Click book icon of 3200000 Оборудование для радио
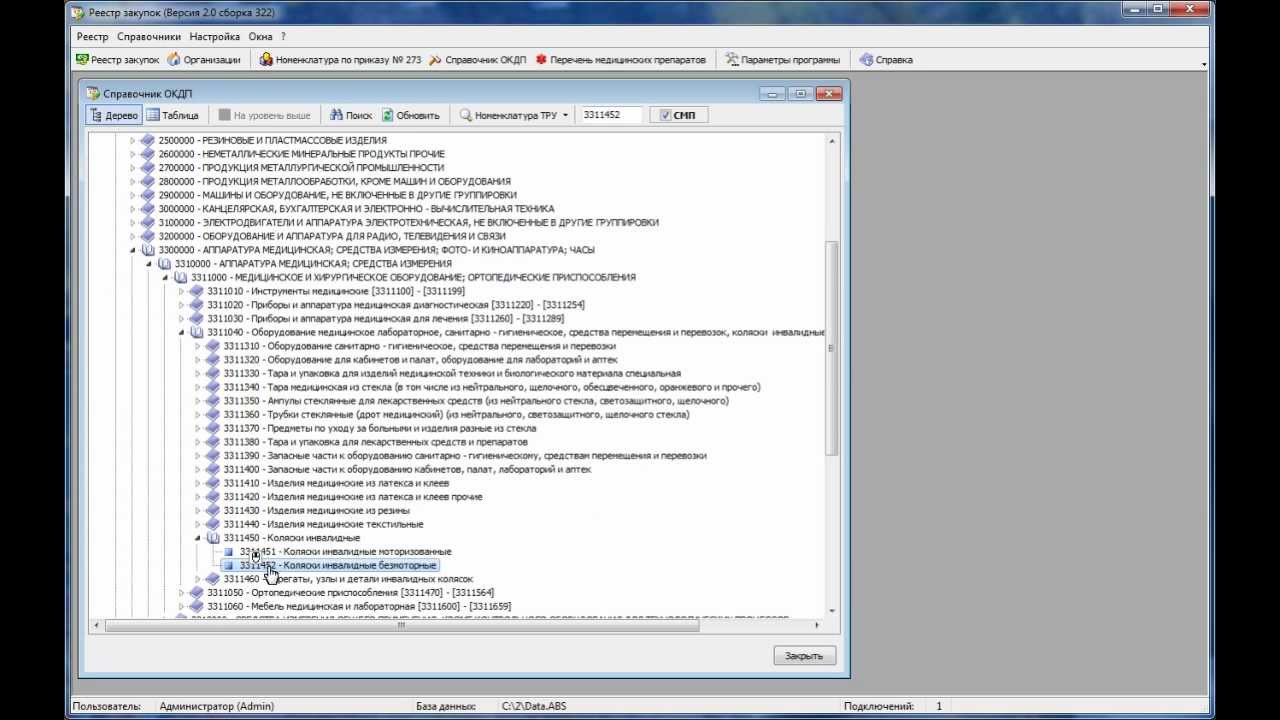The image size is (1280, 720). pos(148,236)
